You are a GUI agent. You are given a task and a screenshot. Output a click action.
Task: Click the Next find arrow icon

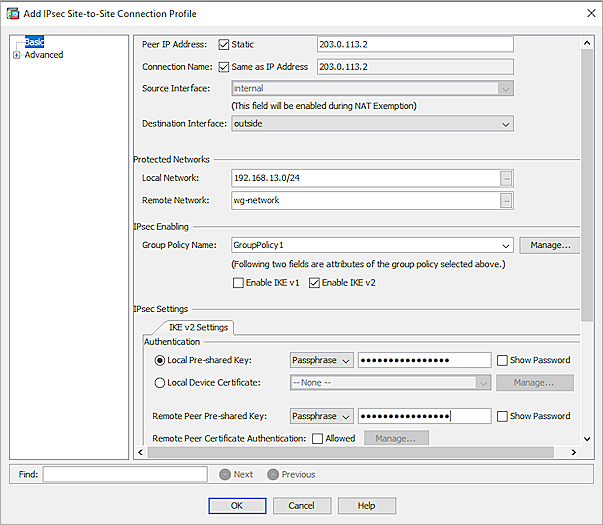click(225, 474)
